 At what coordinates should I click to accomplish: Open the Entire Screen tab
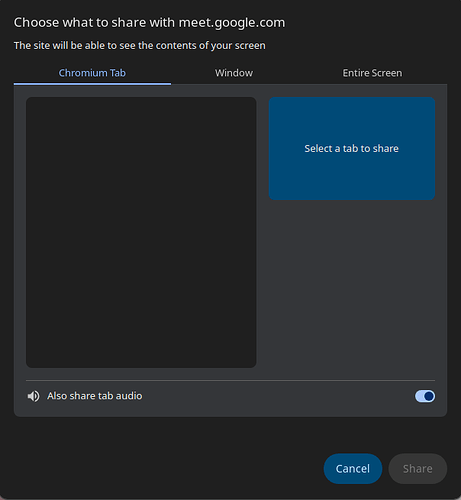click(x=372, y=73)
